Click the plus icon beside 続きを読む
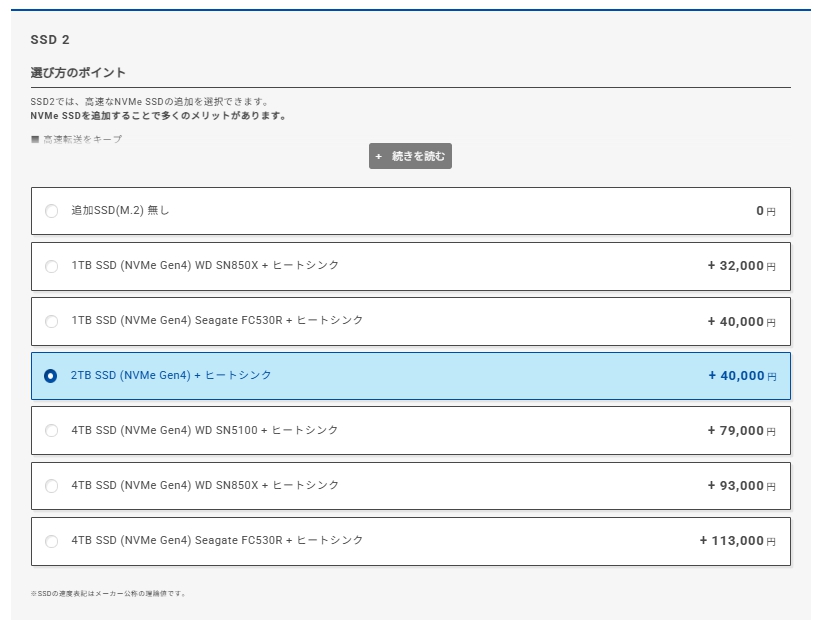819x629 pixels. [x=379, y=156]
